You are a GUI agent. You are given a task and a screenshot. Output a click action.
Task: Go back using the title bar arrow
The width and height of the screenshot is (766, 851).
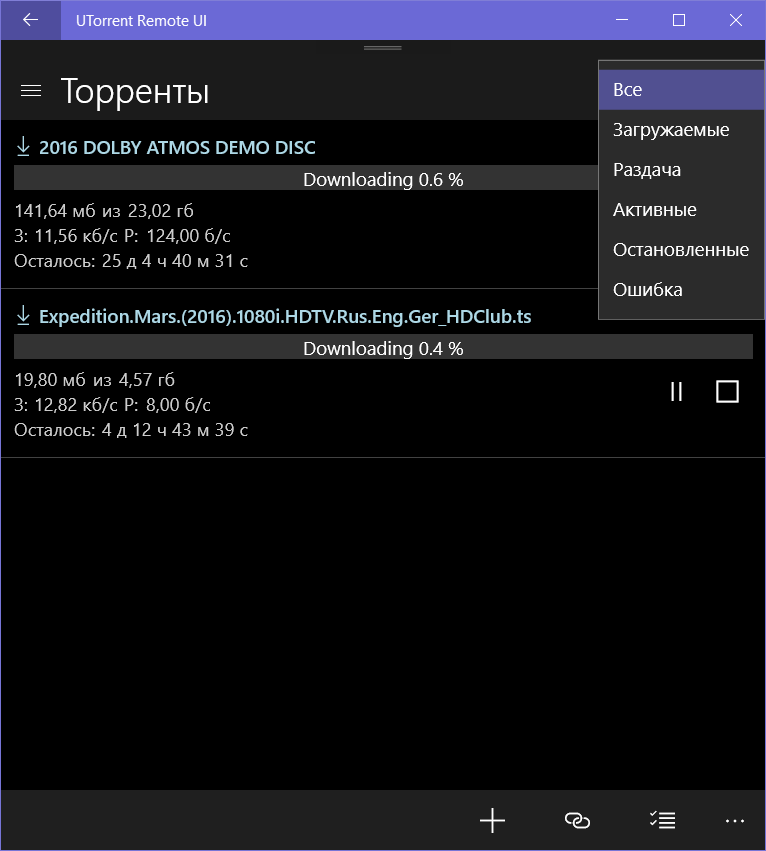[30, 21]
